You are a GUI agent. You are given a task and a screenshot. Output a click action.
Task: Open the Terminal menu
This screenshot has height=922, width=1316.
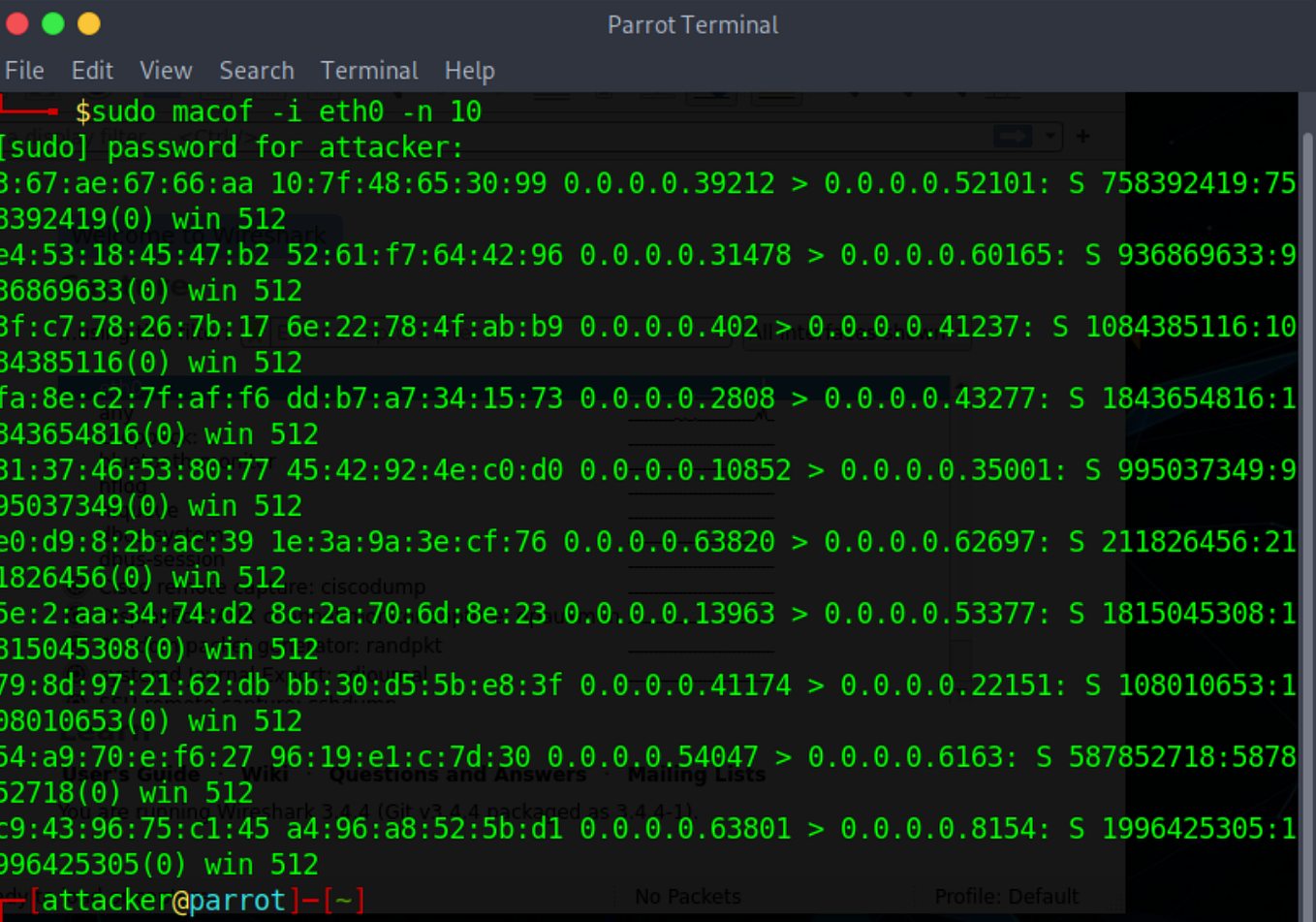point(369,71)
